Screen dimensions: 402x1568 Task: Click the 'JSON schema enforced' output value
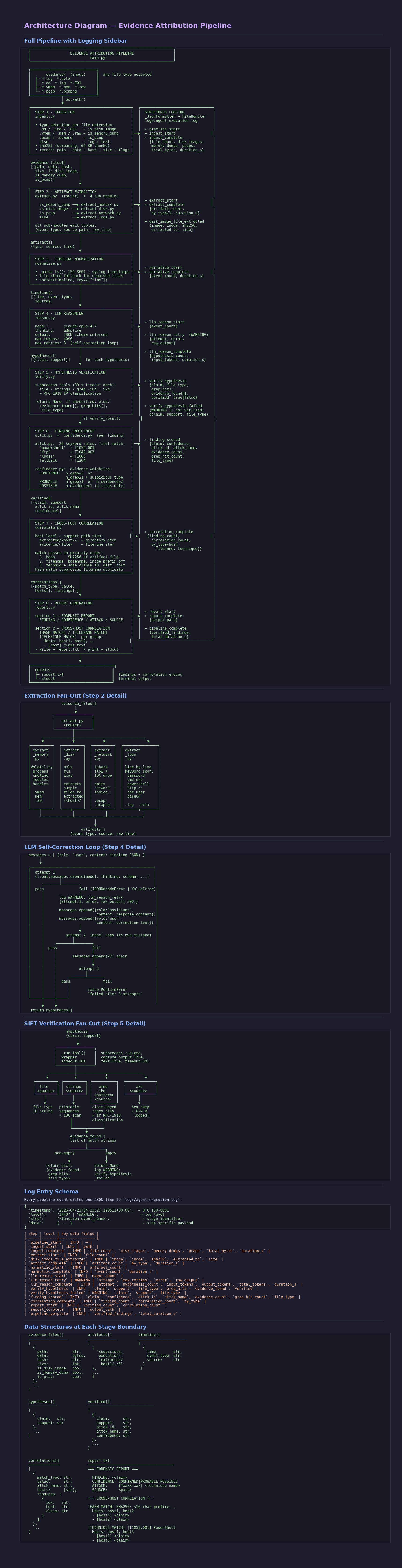pyautogui.click(x=86, y=334)
